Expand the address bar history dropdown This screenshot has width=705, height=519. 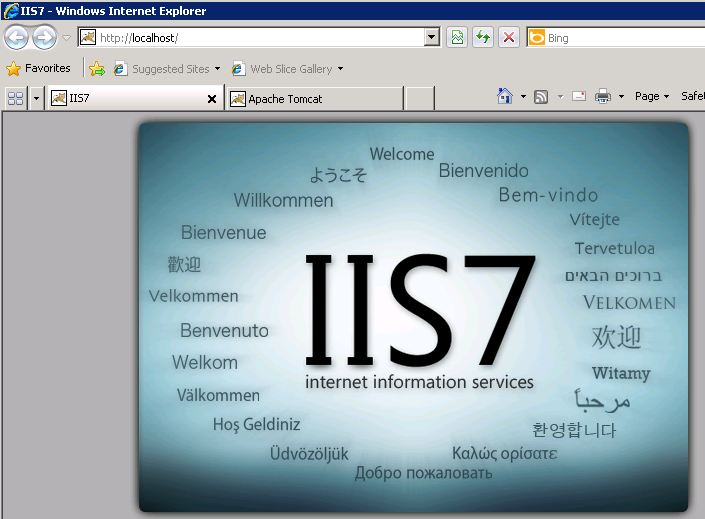tap(432, 38)
